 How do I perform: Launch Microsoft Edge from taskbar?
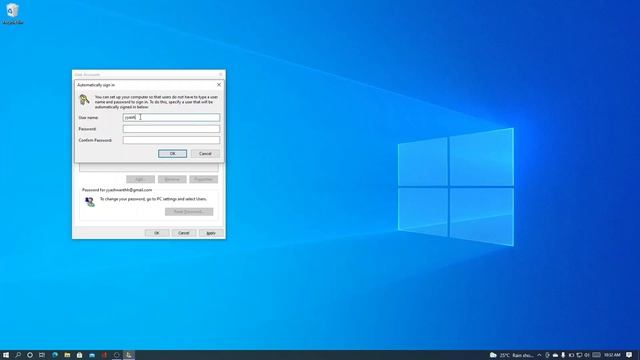(55, 355)
